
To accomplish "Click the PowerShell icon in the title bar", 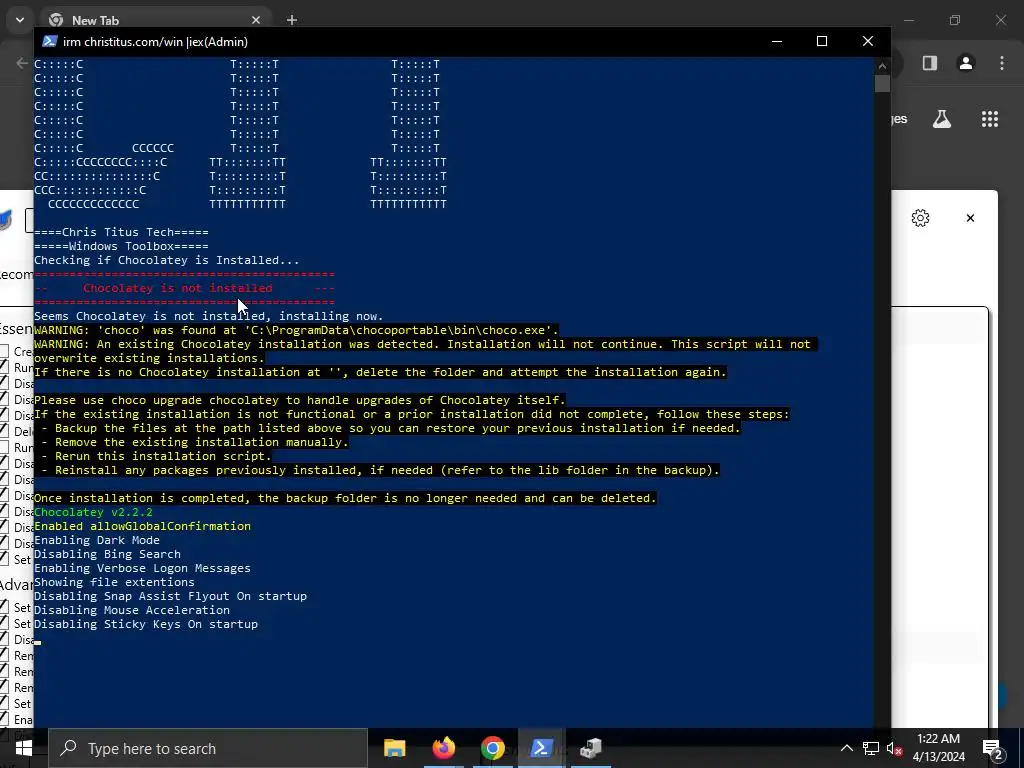I will click(x=49, y=41).
